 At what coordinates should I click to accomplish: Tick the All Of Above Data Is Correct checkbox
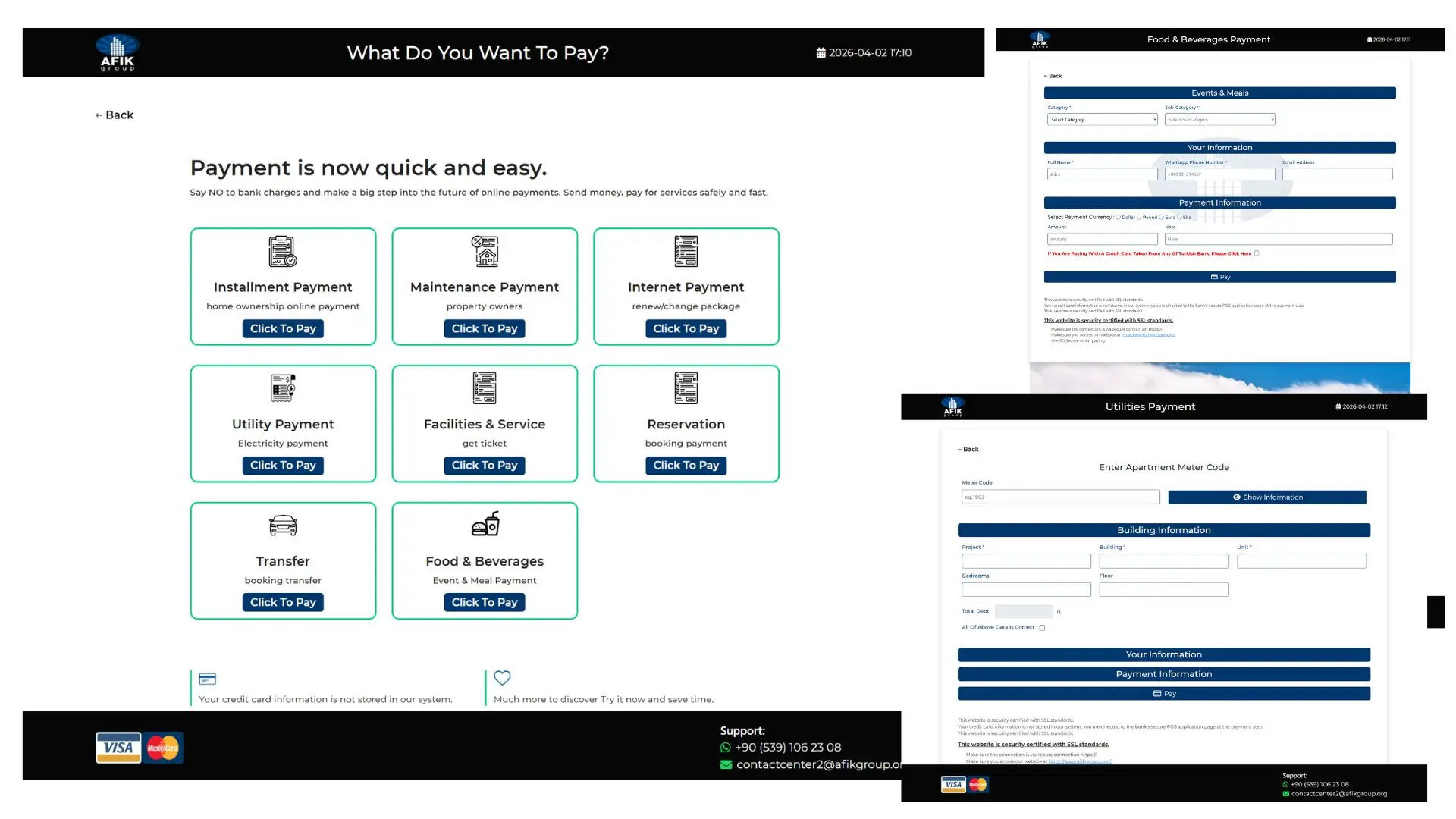[x=1042, y=628]
